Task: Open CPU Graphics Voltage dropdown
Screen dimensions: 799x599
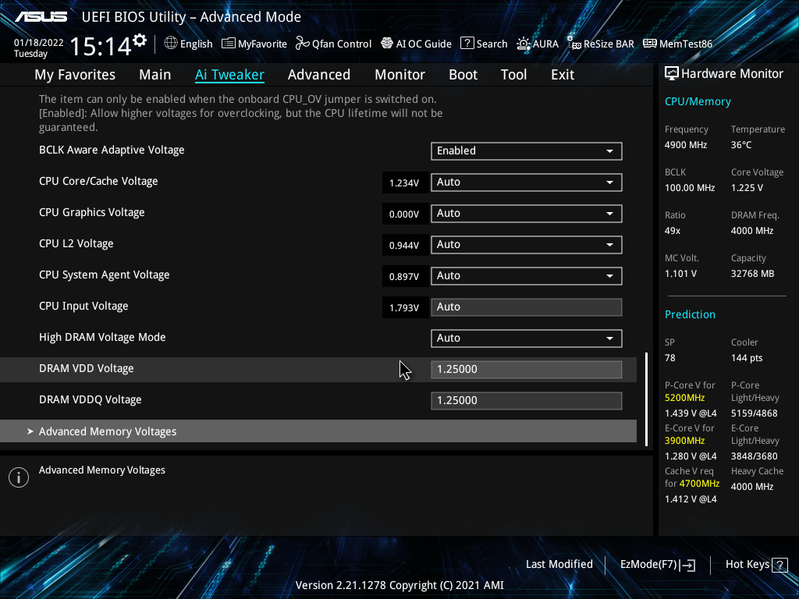Action: 526,213
